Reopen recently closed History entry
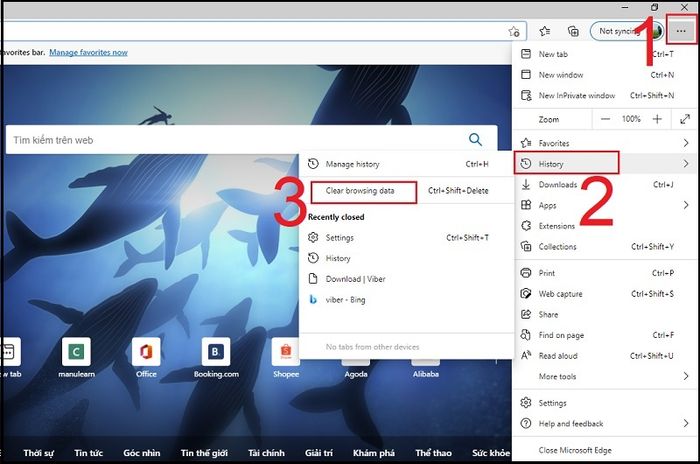Viewport: 700px width, 464px height. (x=406, y=258)
